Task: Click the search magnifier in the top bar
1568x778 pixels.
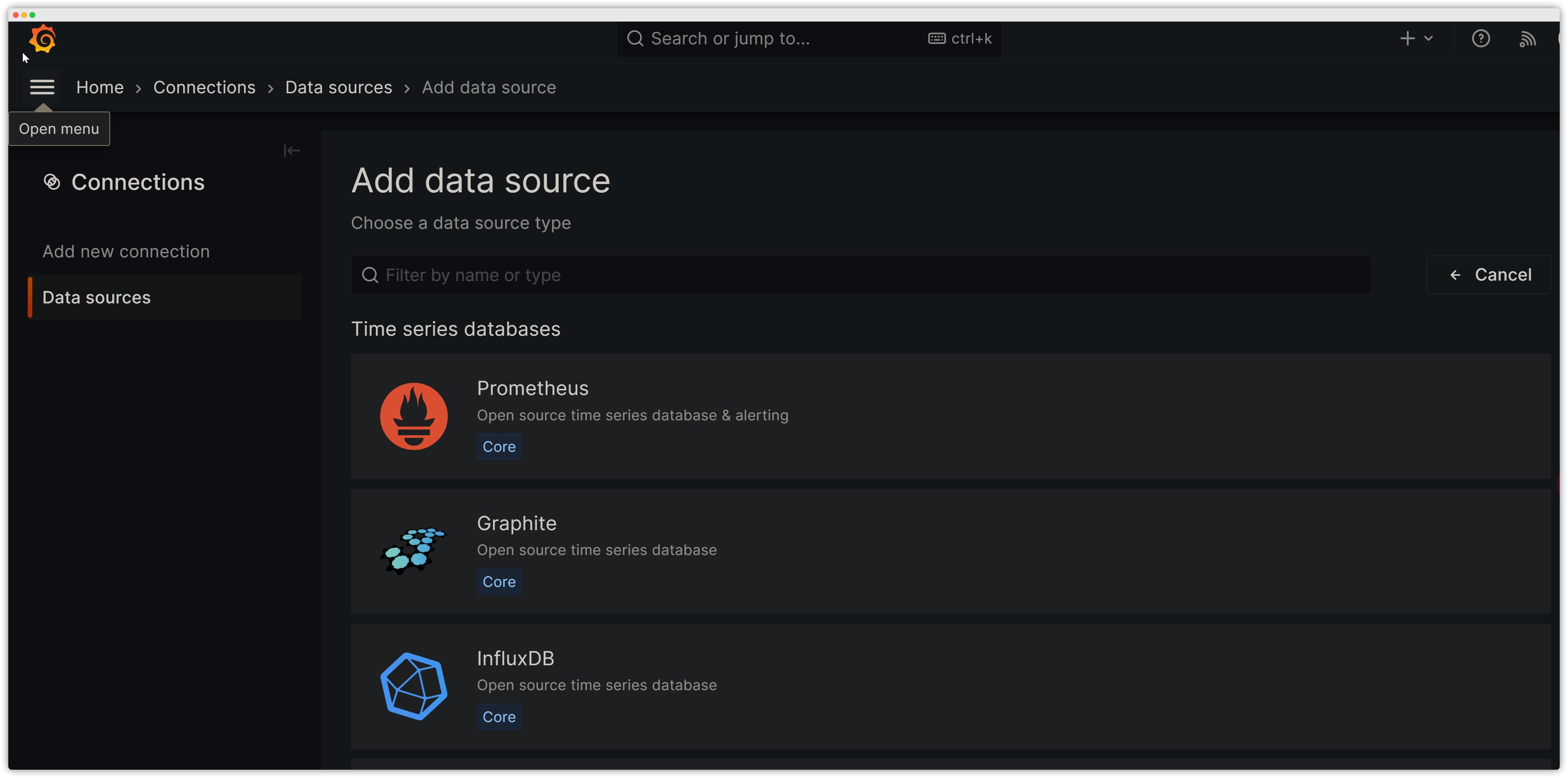Action: point(635,39)
